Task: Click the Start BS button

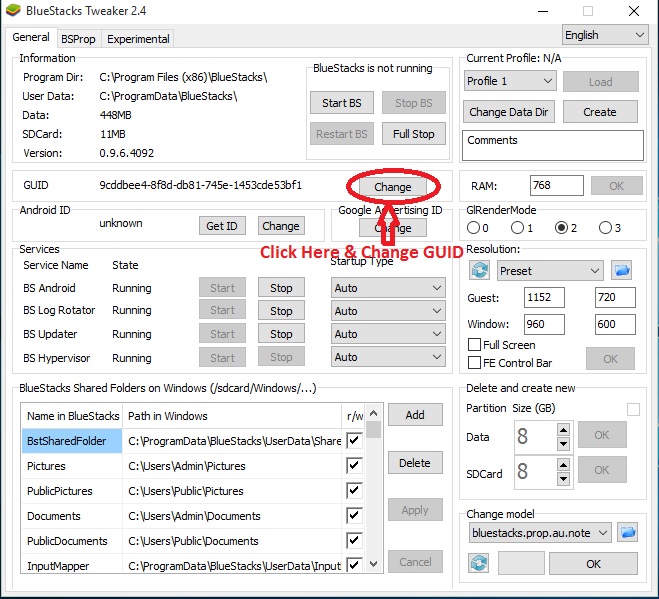Action: tap(342, 103)
